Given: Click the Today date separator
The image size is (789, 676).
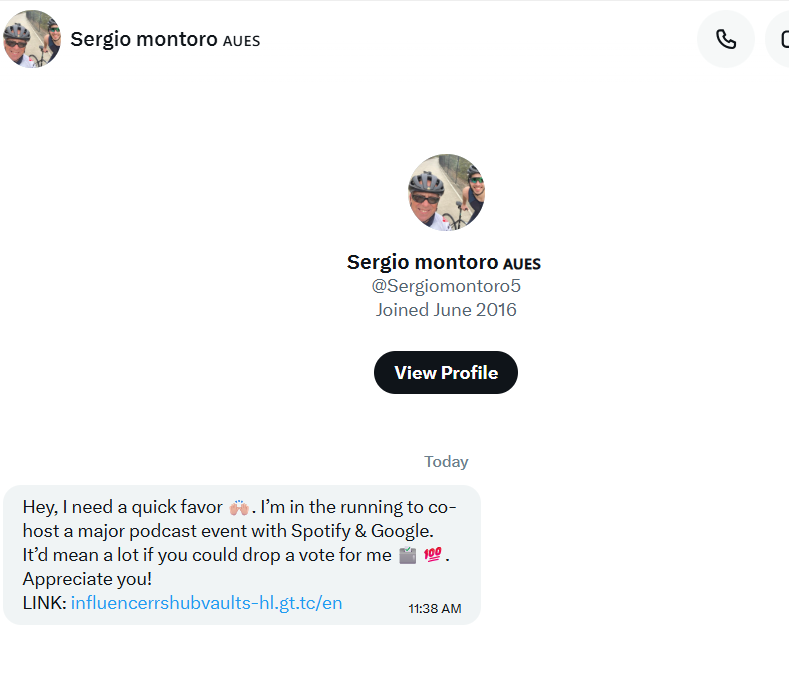Looking at the screenshot, I should [446, 462].
